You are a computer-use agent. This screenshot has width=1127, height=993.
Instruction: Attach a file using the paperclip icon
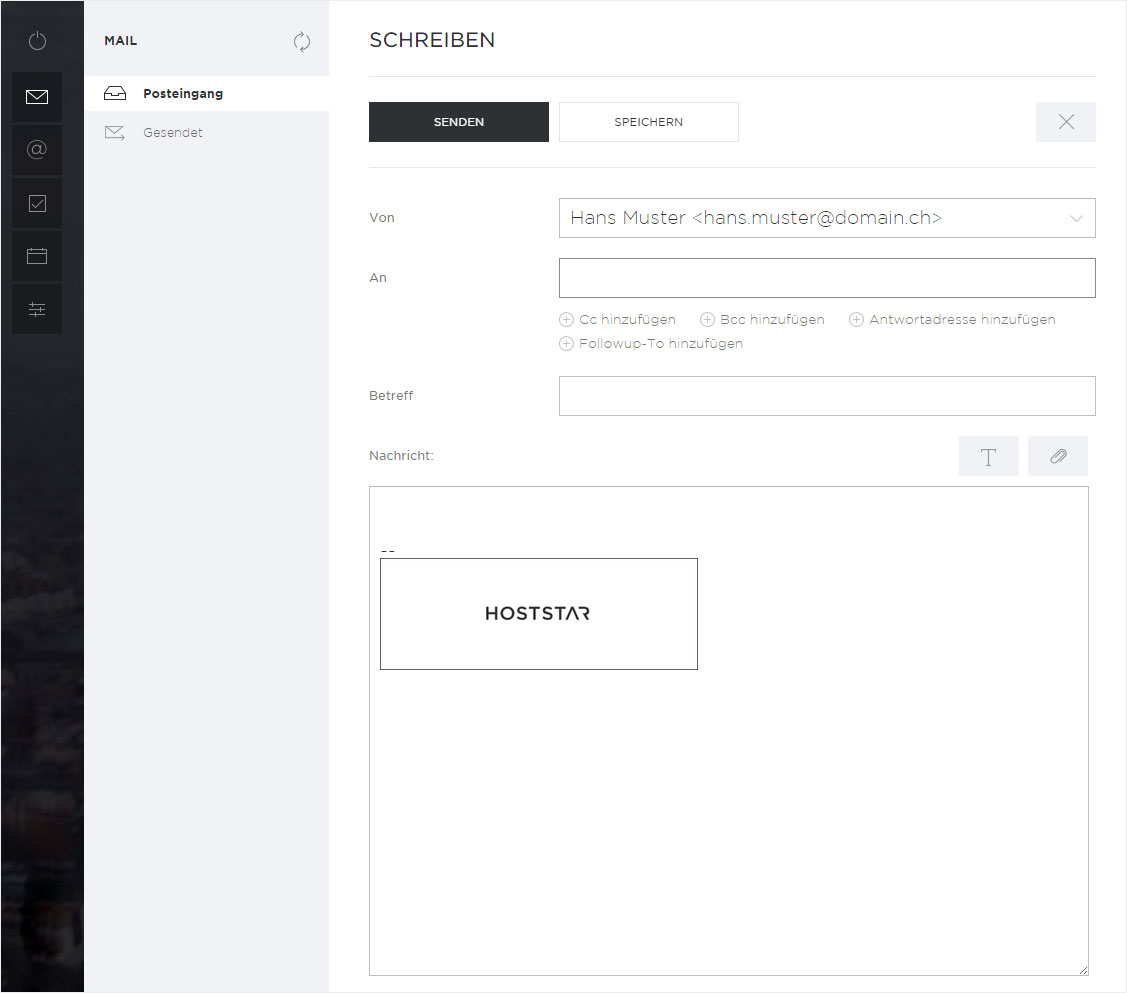1058,456
